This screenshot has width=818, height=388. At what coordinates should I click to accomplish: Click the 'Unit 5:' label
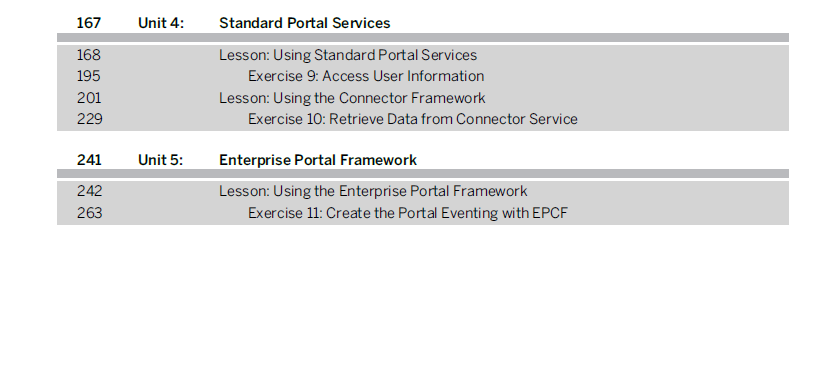(161, 160)
